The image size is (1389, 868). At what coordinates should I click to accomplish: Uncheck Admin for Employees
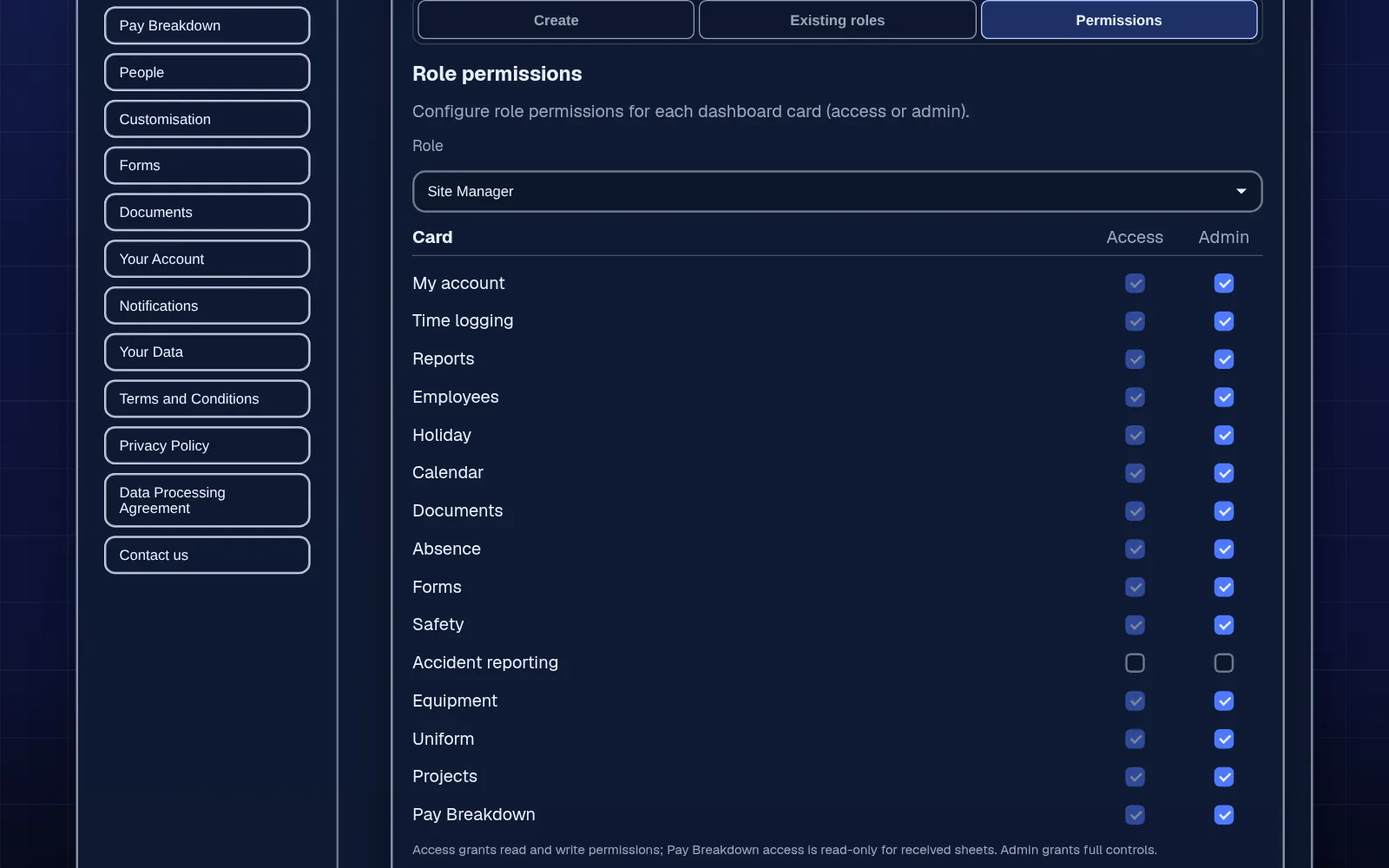[x=1224, y=397]
